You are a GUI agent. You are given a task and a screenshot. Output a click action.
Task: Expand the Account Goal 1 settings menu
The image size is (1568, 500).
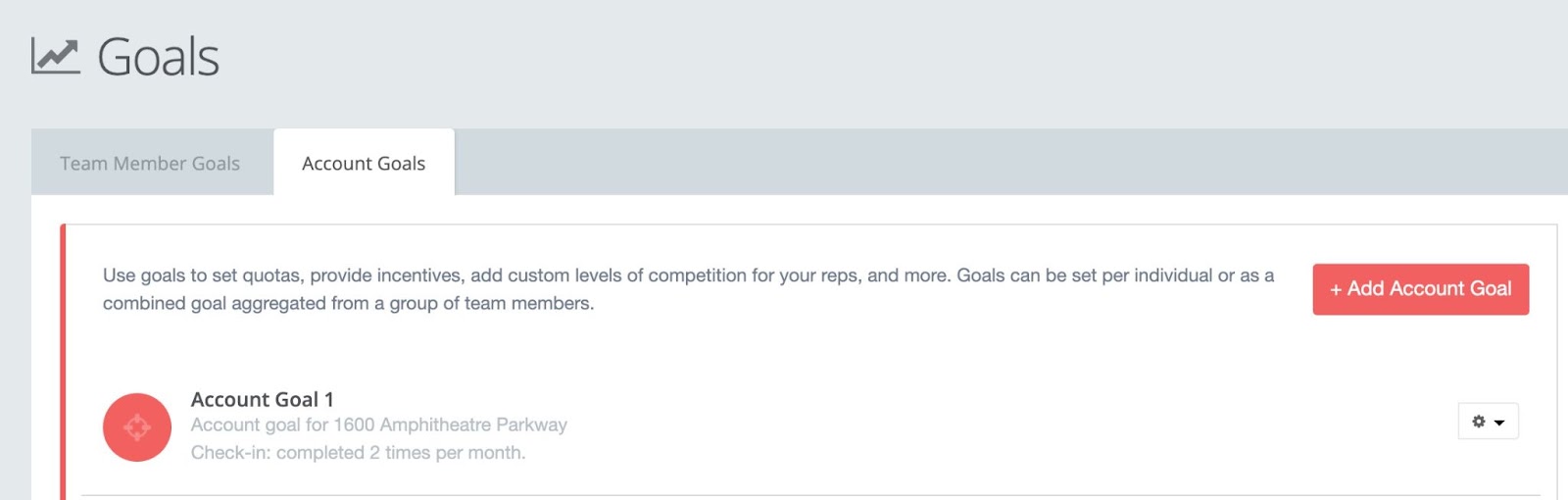(x=1489, y=422)
